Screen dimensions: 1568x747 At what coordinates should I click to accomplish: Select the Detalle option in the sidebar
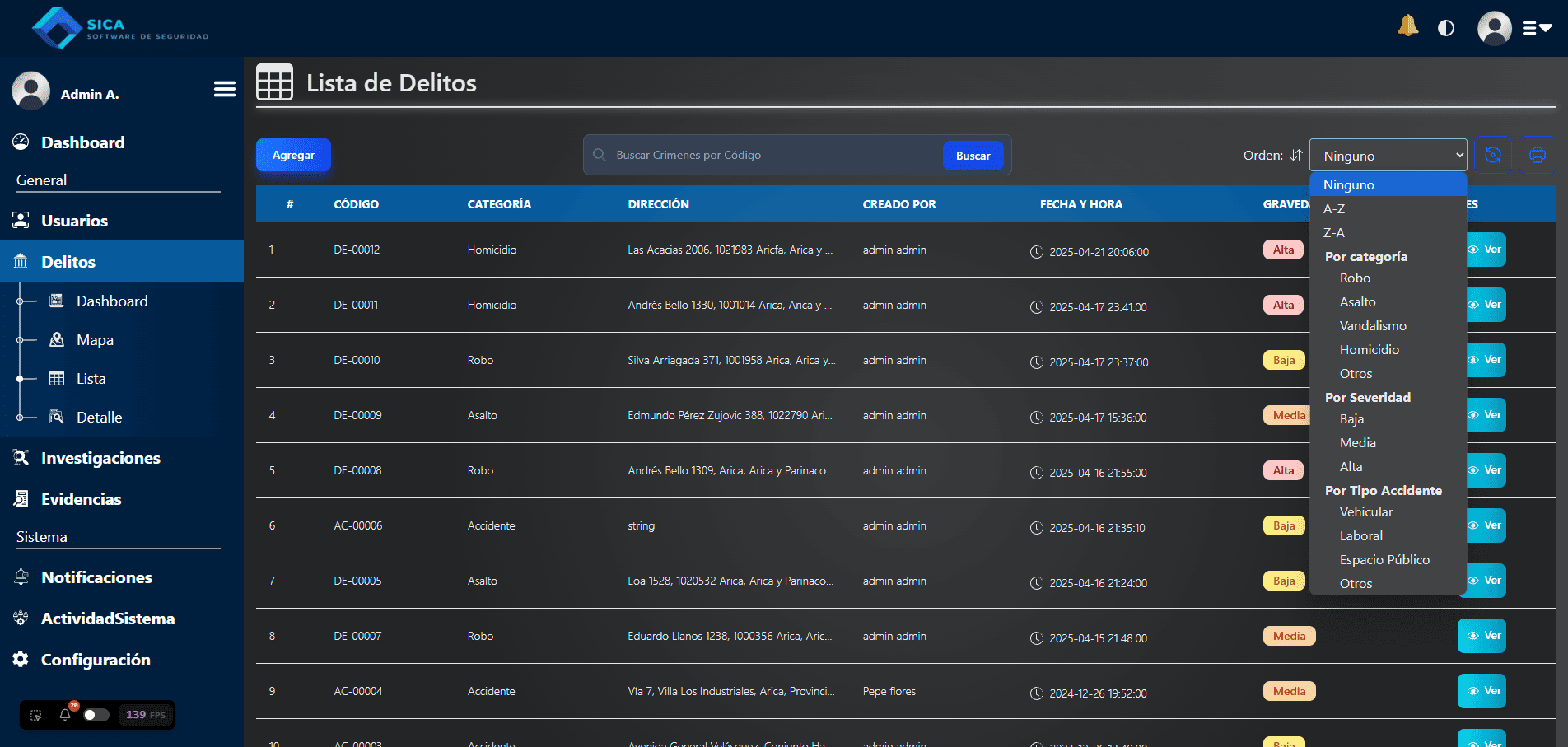pos(100,417)
